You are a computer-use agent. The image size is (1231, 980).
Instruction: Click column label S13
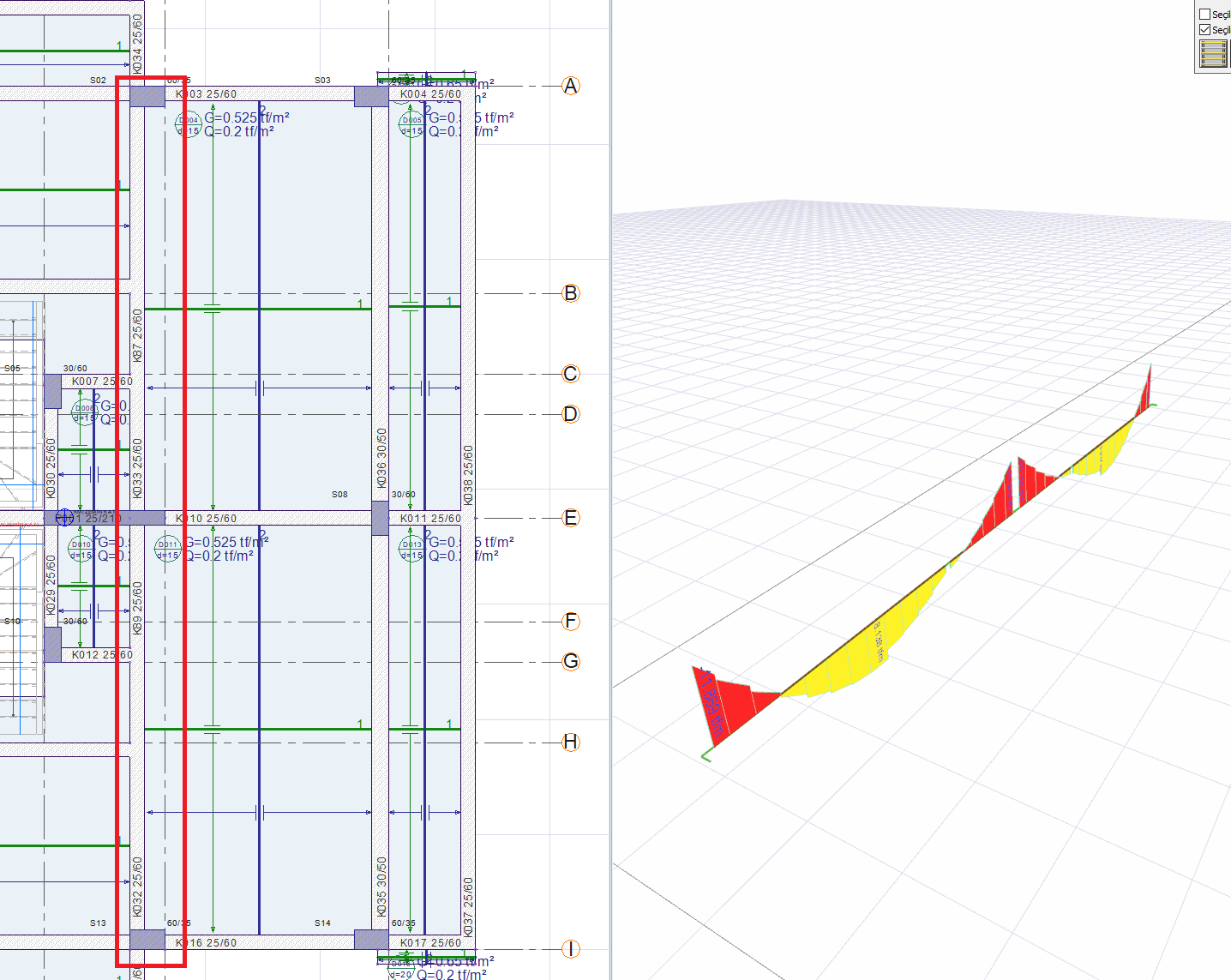pos(98,923)
